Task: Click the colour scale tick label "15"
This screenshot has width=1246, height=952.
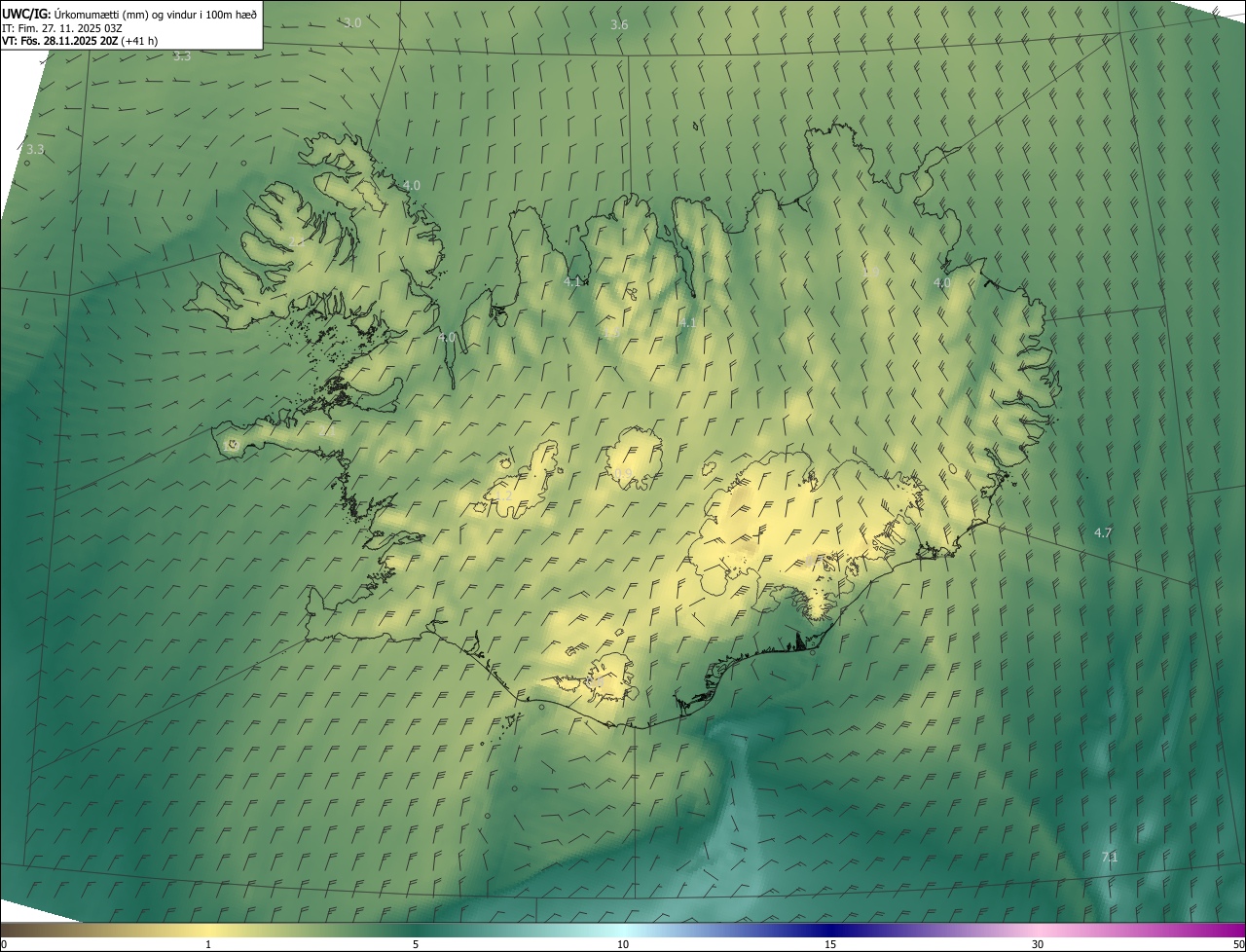Action: click(830, 944)
